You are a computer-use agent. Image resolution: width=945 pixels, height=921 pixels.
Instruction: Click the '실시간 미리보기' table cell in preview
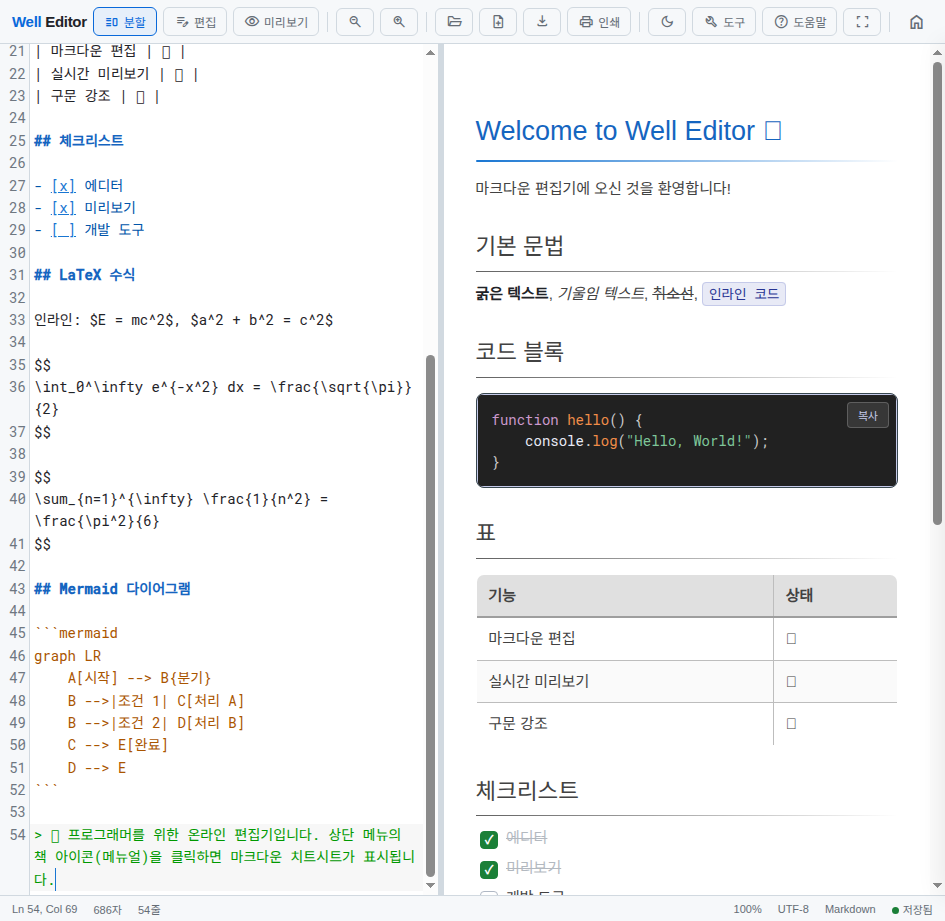pyautogui.click(x=624, y=681)
